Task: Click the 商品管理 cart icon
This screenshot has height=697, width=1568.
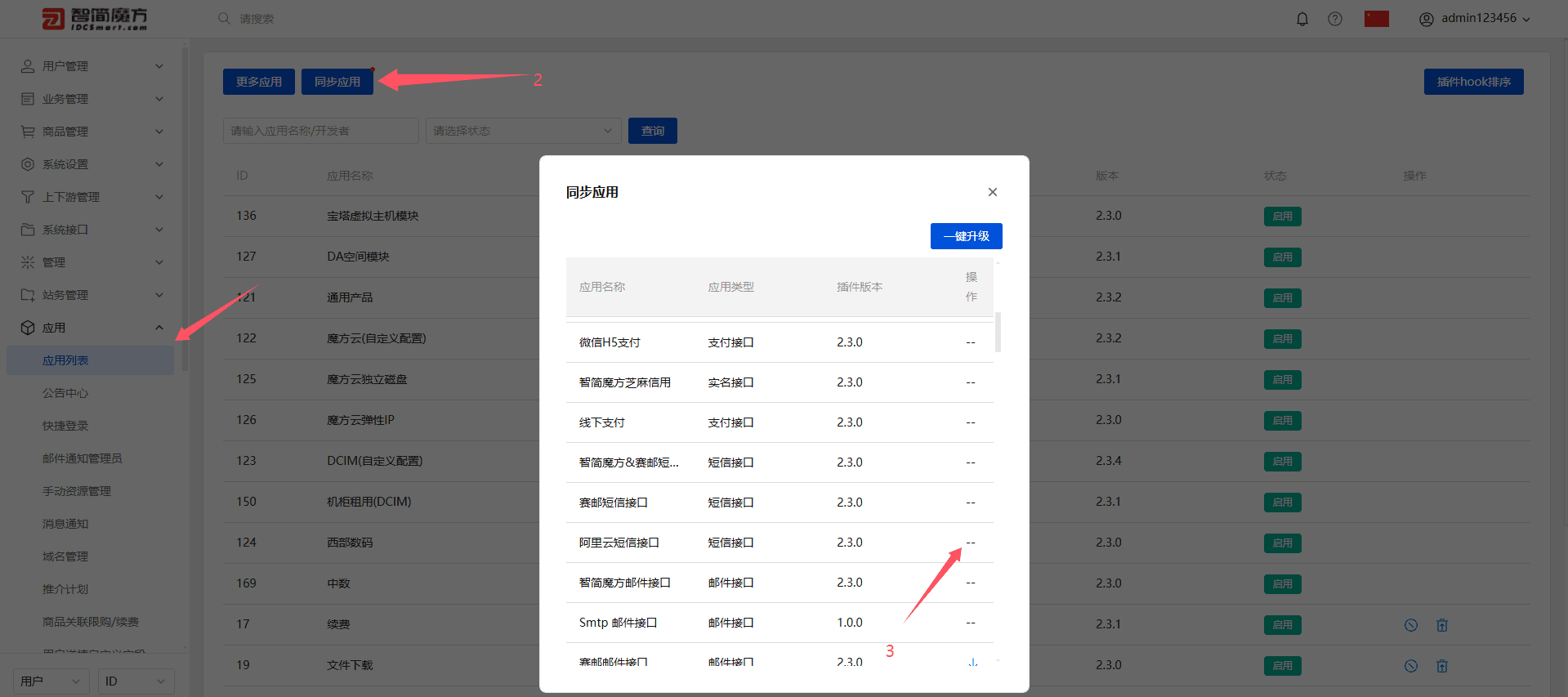Action: 28,132
